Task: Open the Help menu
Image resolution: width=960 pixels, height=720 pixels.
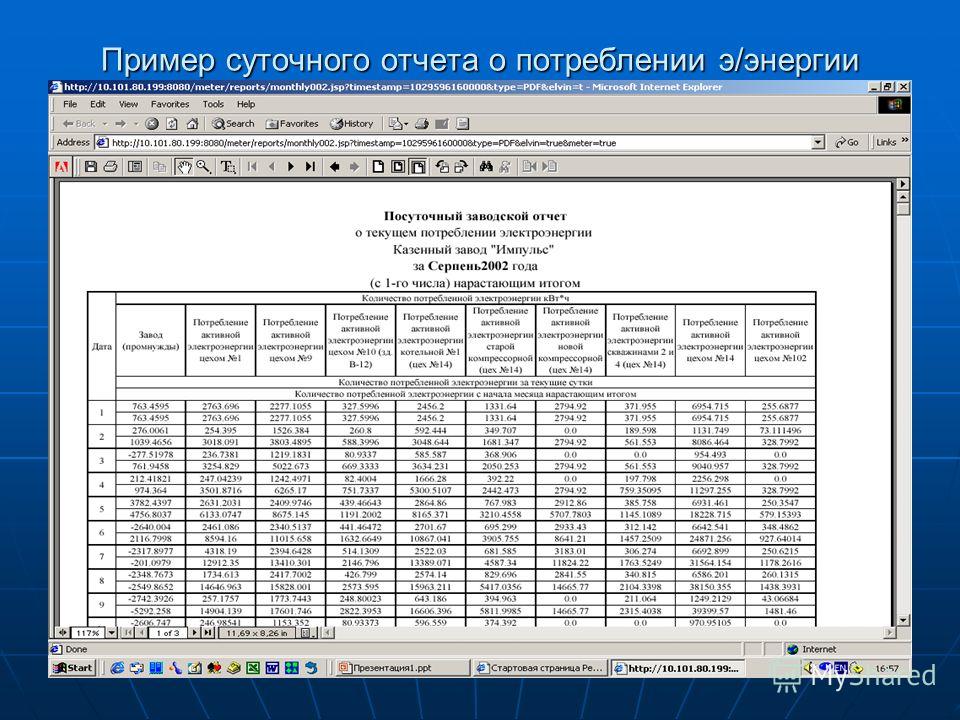Action: pyautogui.click(x=246, y=104)
